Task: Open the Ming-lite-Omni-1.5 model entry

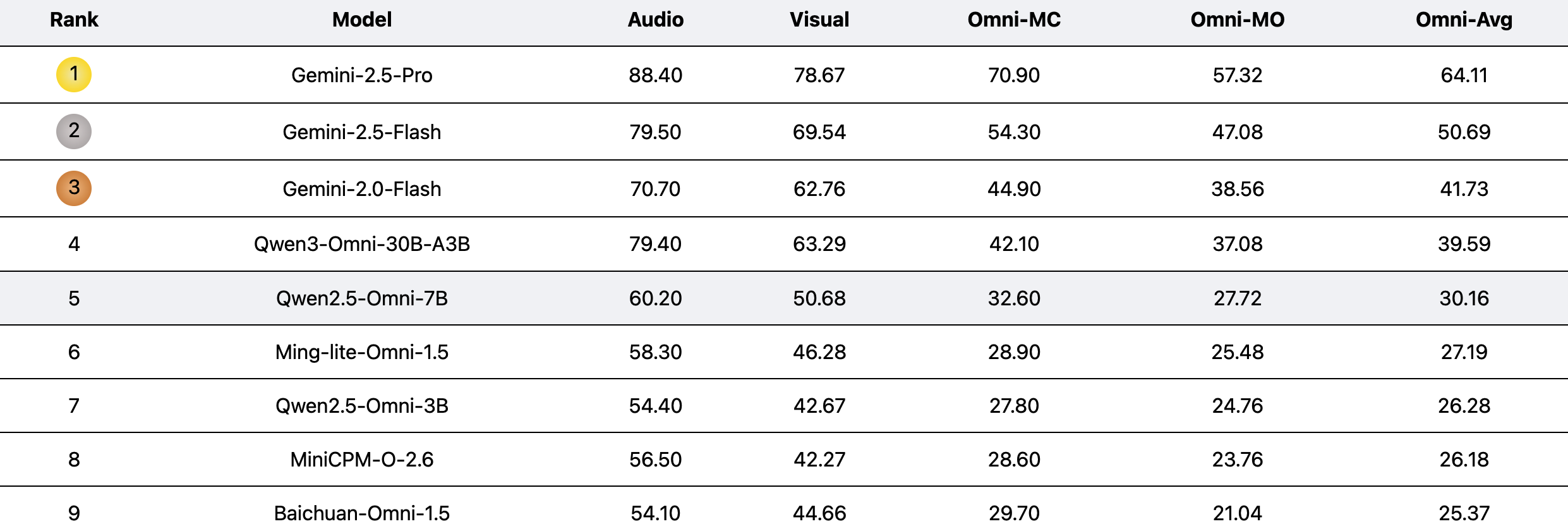Action: click(362, 353)
